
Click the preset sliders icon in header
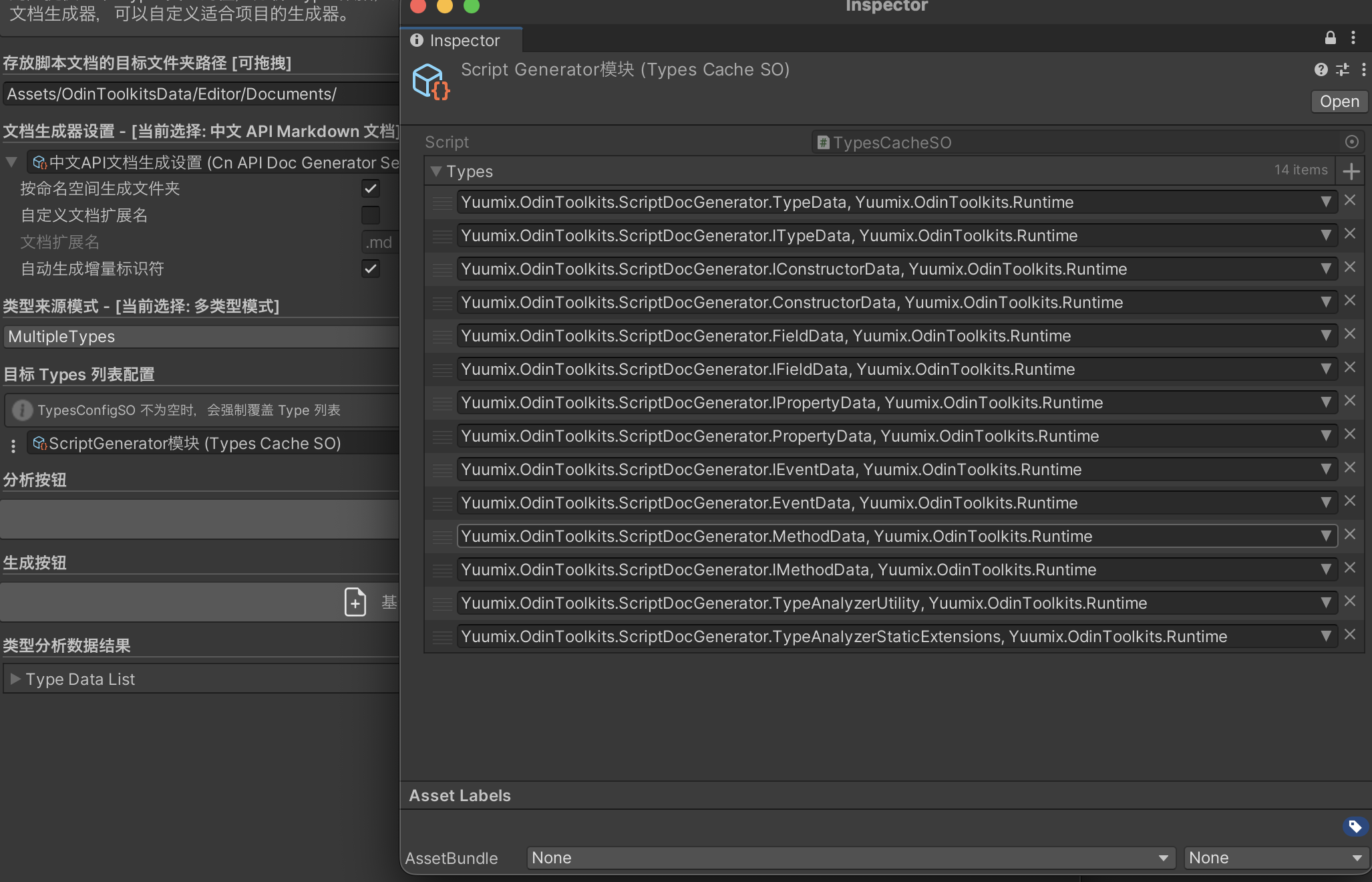(x=1342, y=69)
